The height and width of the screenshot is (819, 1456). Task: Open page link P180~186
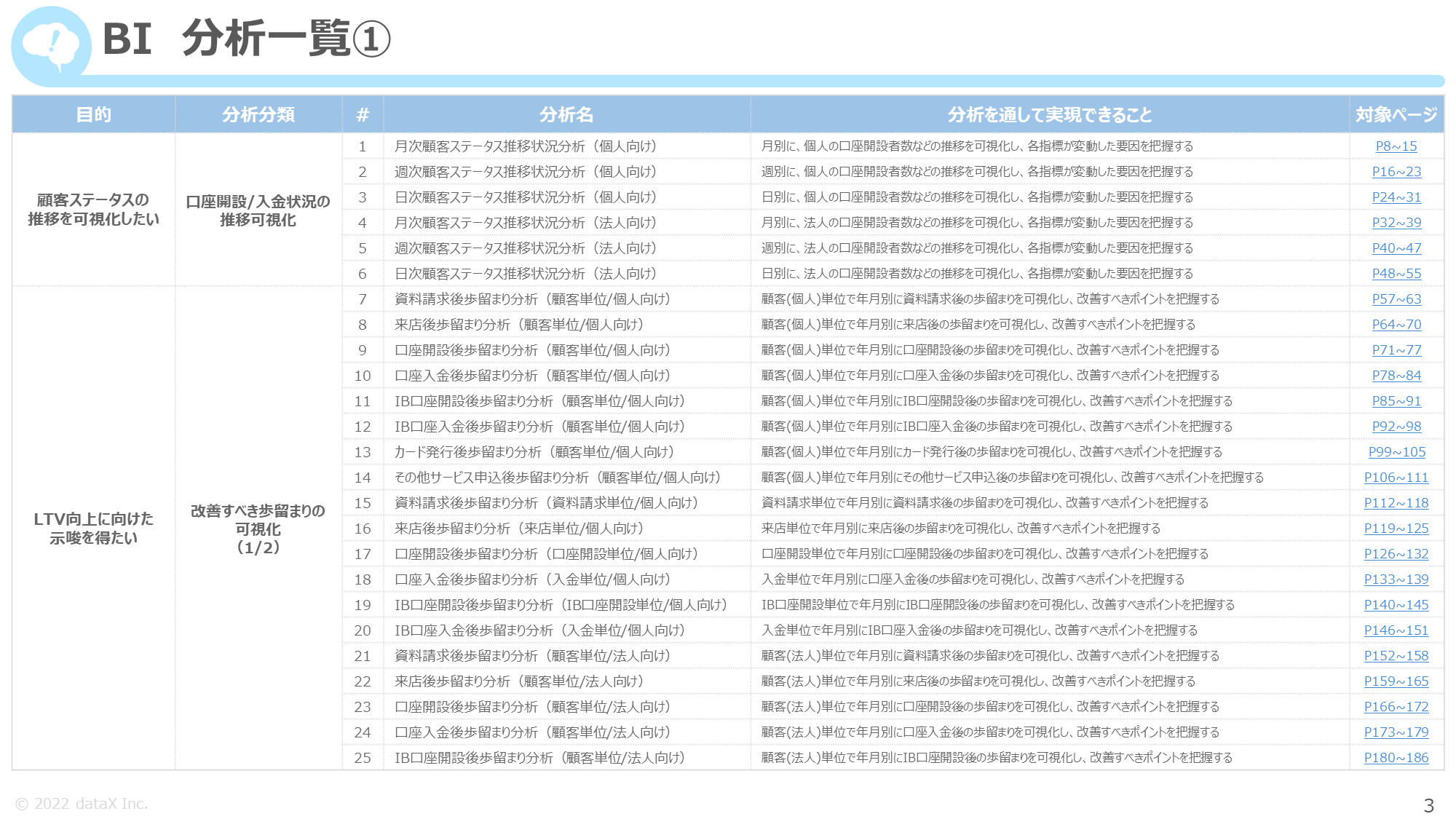point(1396,758)
